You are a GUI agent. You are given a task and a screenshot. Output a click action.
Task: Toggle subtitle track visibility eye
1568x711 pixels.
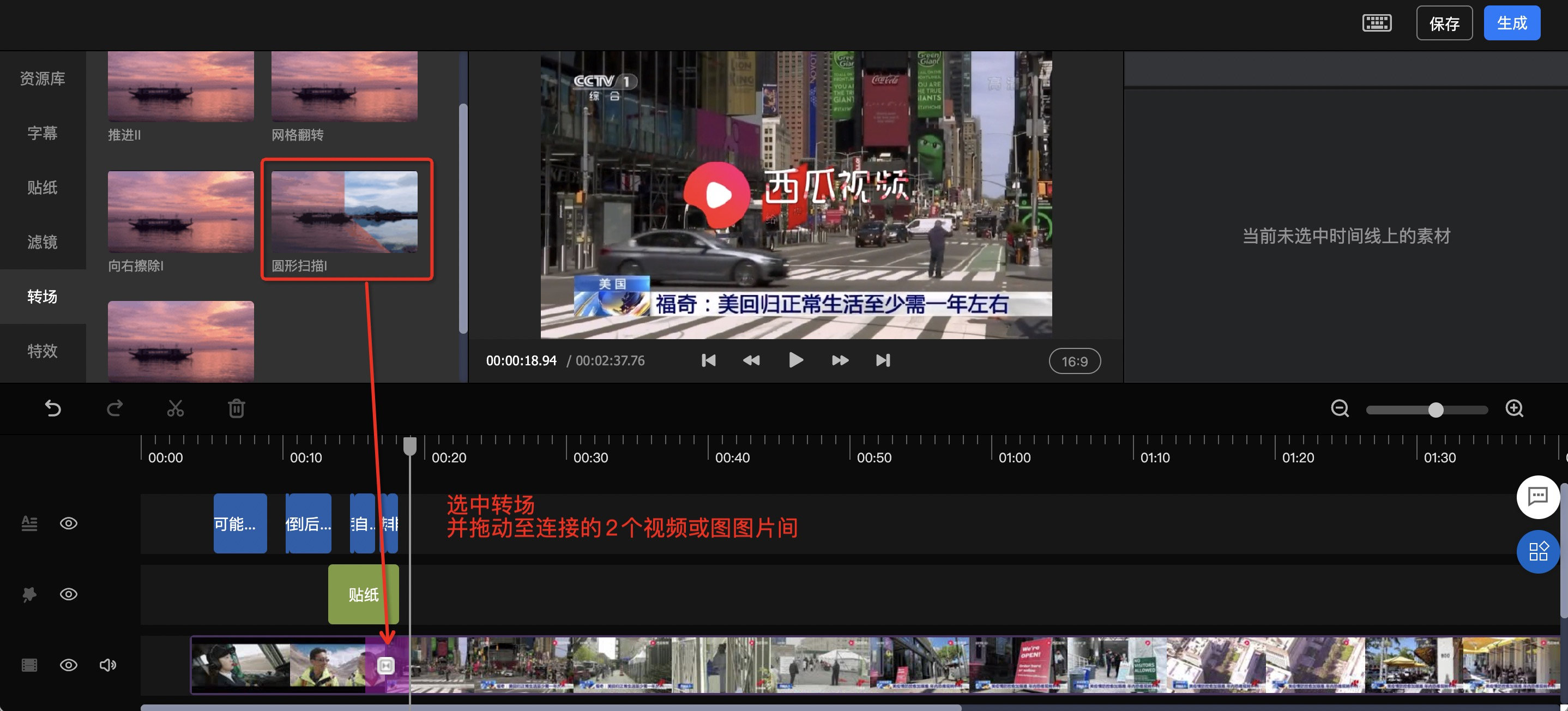tap(69, 523)
